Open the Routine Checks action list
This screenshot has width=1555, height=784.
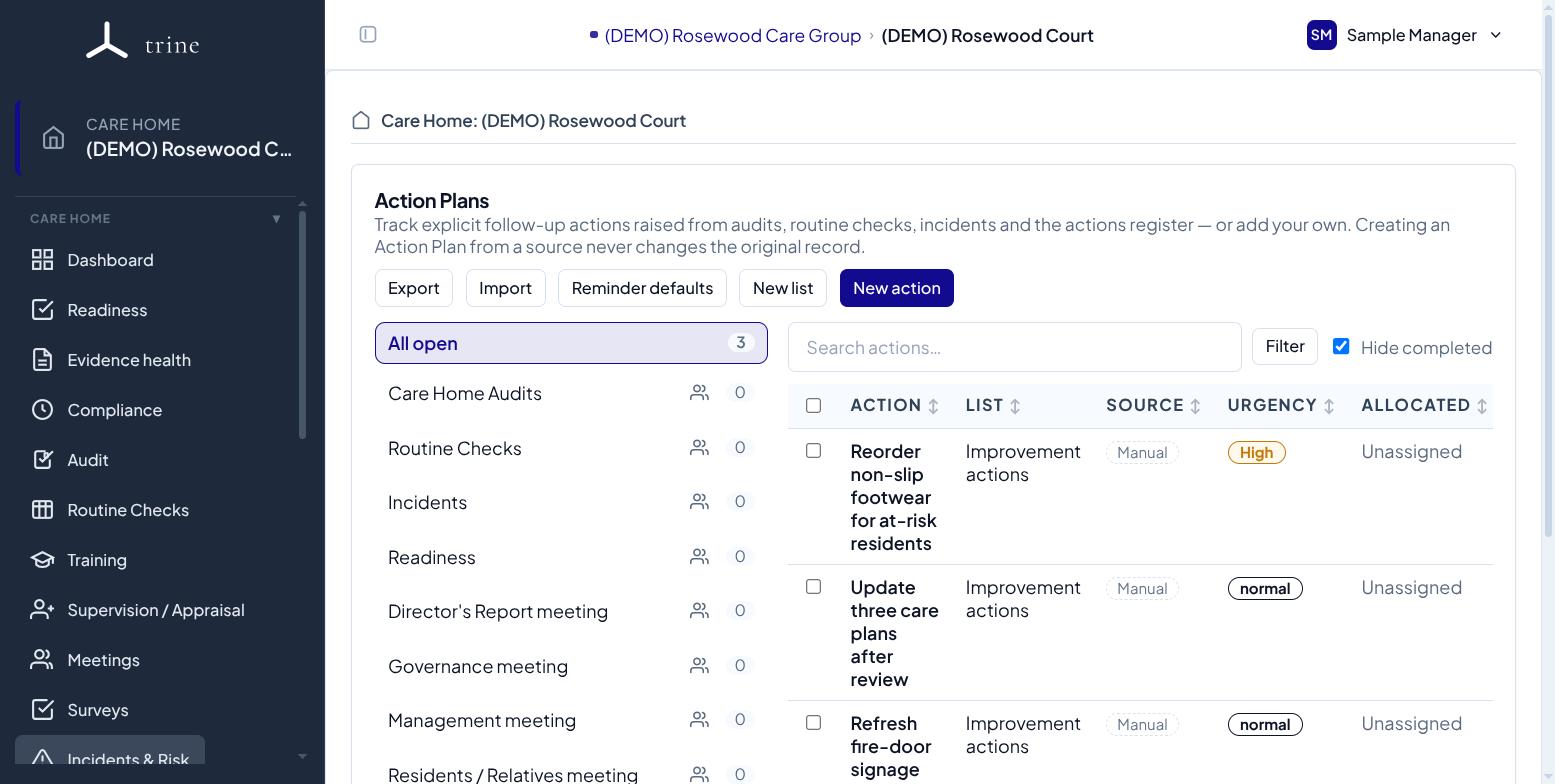pos(571,448)
